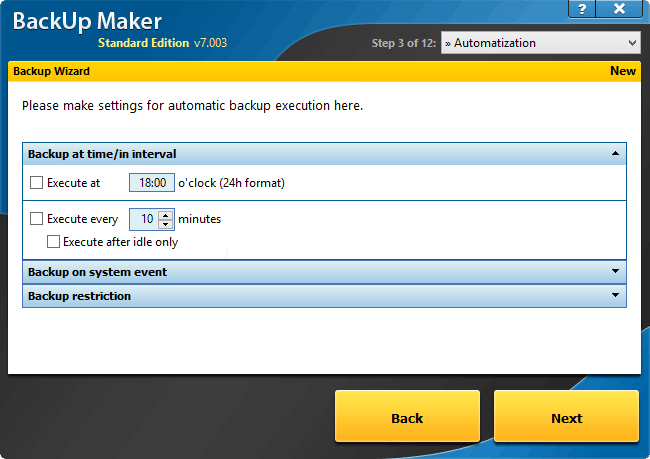Click the 18:00 time input field
Screen dimensions: 650x459
(152, 182)
